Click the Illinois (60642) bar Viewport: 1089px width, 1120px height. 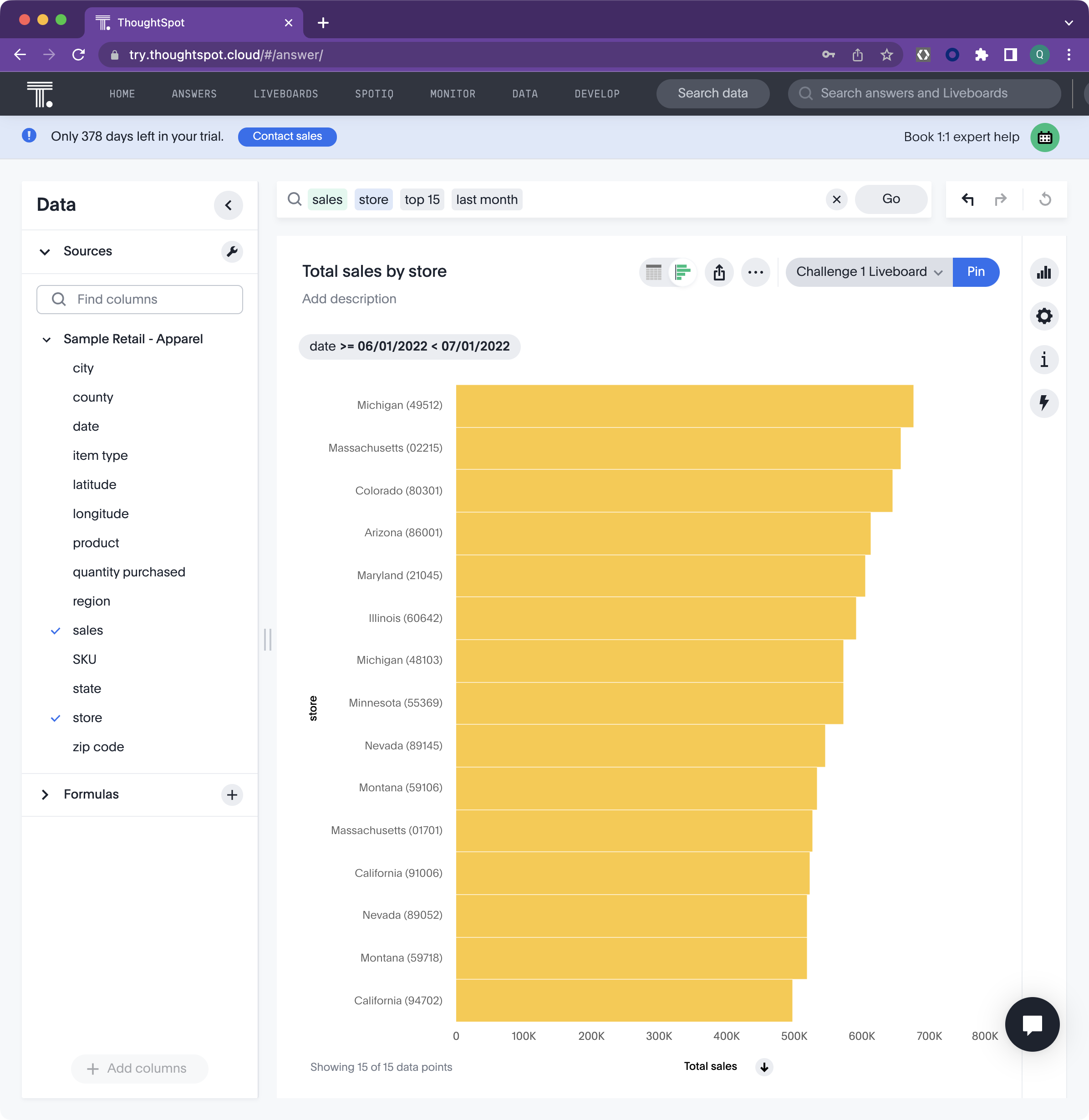(x=656, y=618)
